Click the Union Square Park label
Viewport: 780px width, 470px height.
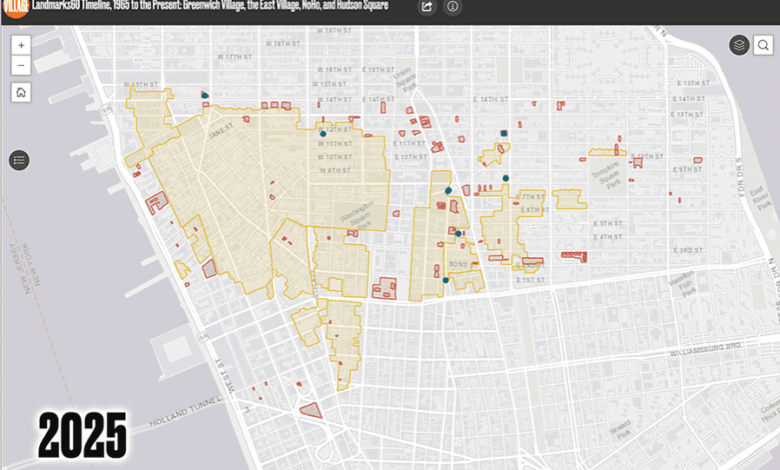[x=403, y=78]
